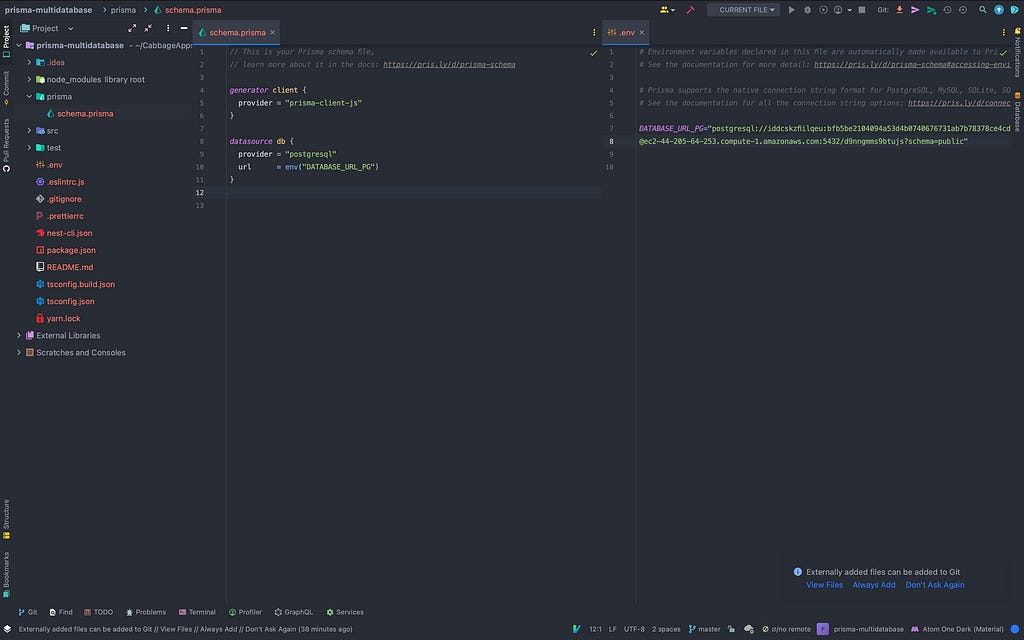Image resolution: width=1024 pixels, height=640 pixels.
Task: Click the Debug bug icon
Action: (x=807, y=10)
